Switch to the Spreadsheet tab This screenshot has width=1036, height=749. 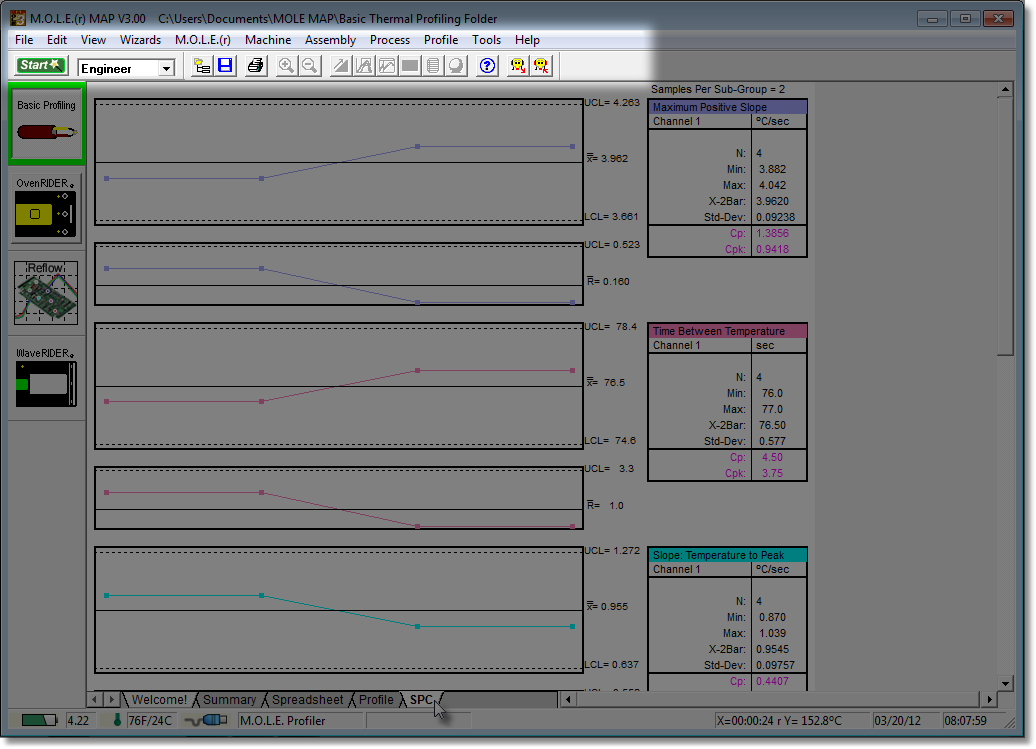(x=307, y=699)
